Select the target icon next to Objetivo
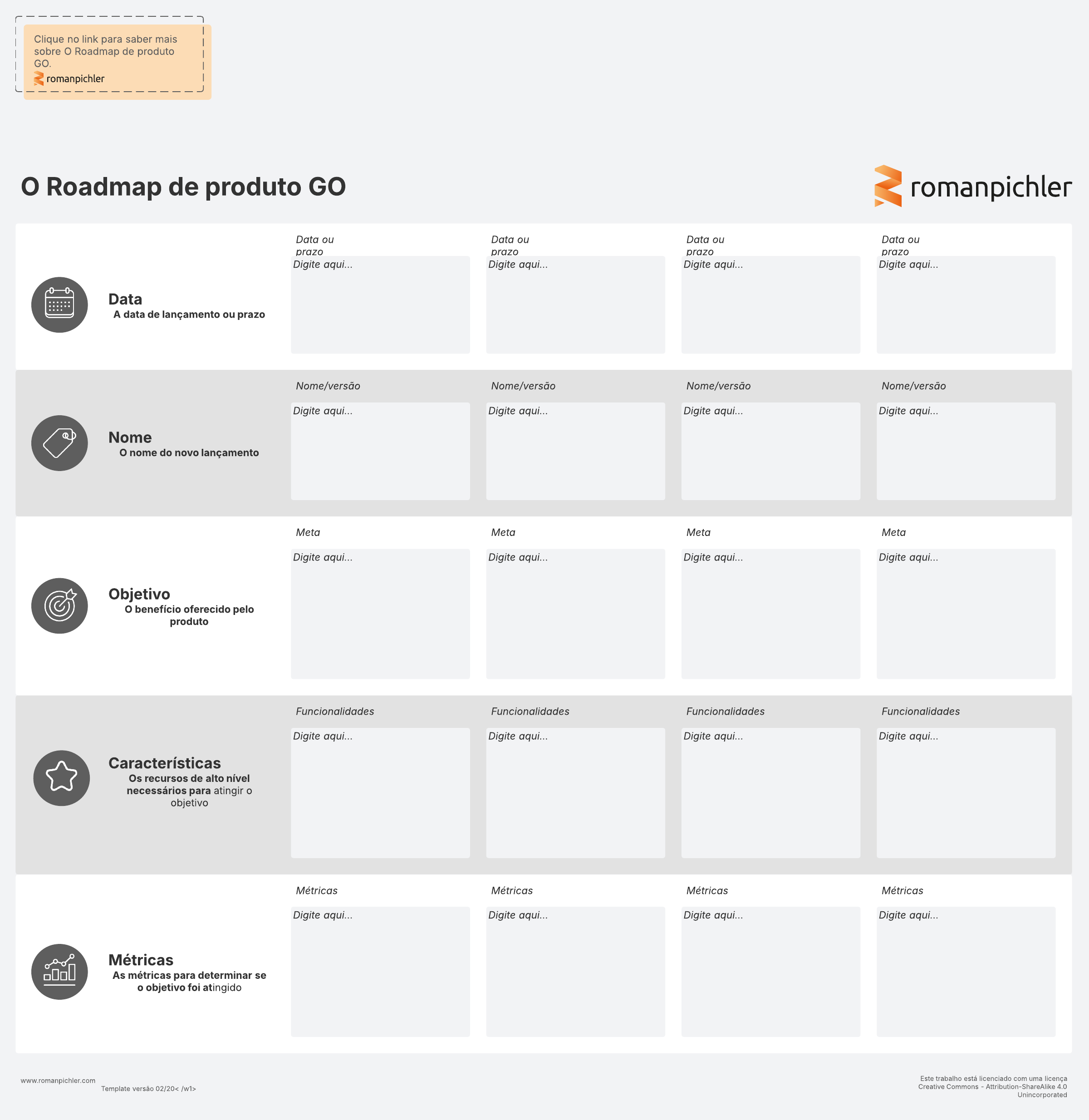 (x=59, y=606)
